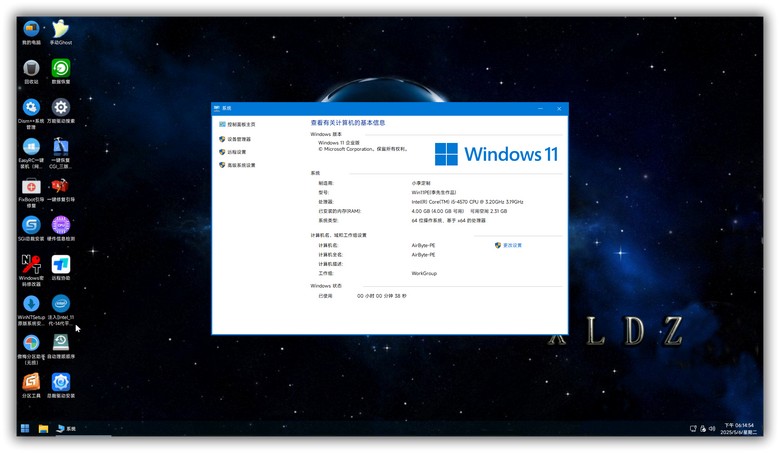Viewport: 780px width, 453px height.
Task: Open the EasyRC one-key install icon
Action: coord(31,147)
